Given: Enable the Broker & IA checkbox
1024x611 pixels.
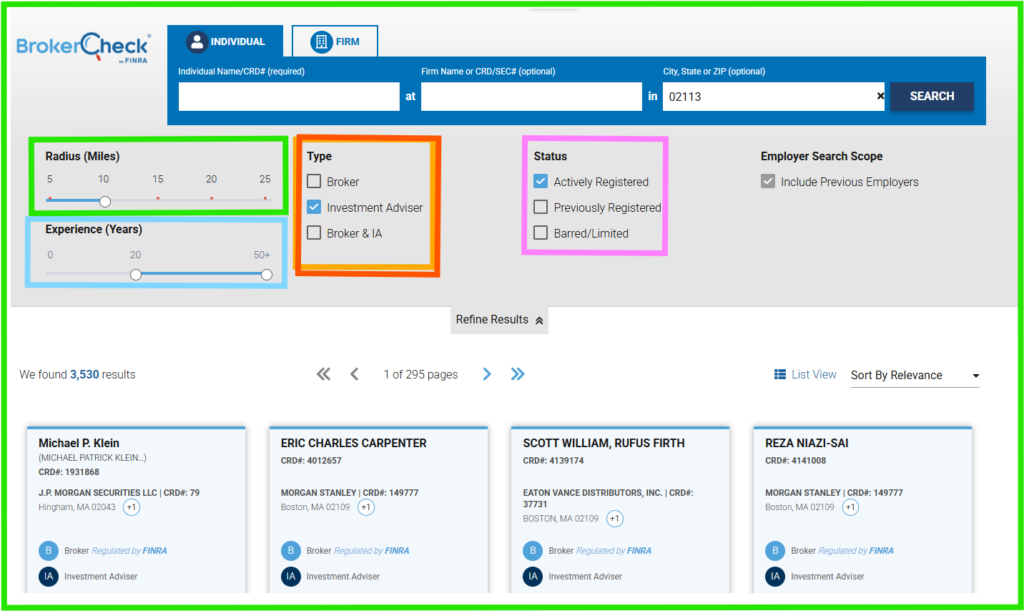Looking at the screenshot, I should [x=314, y=233].
